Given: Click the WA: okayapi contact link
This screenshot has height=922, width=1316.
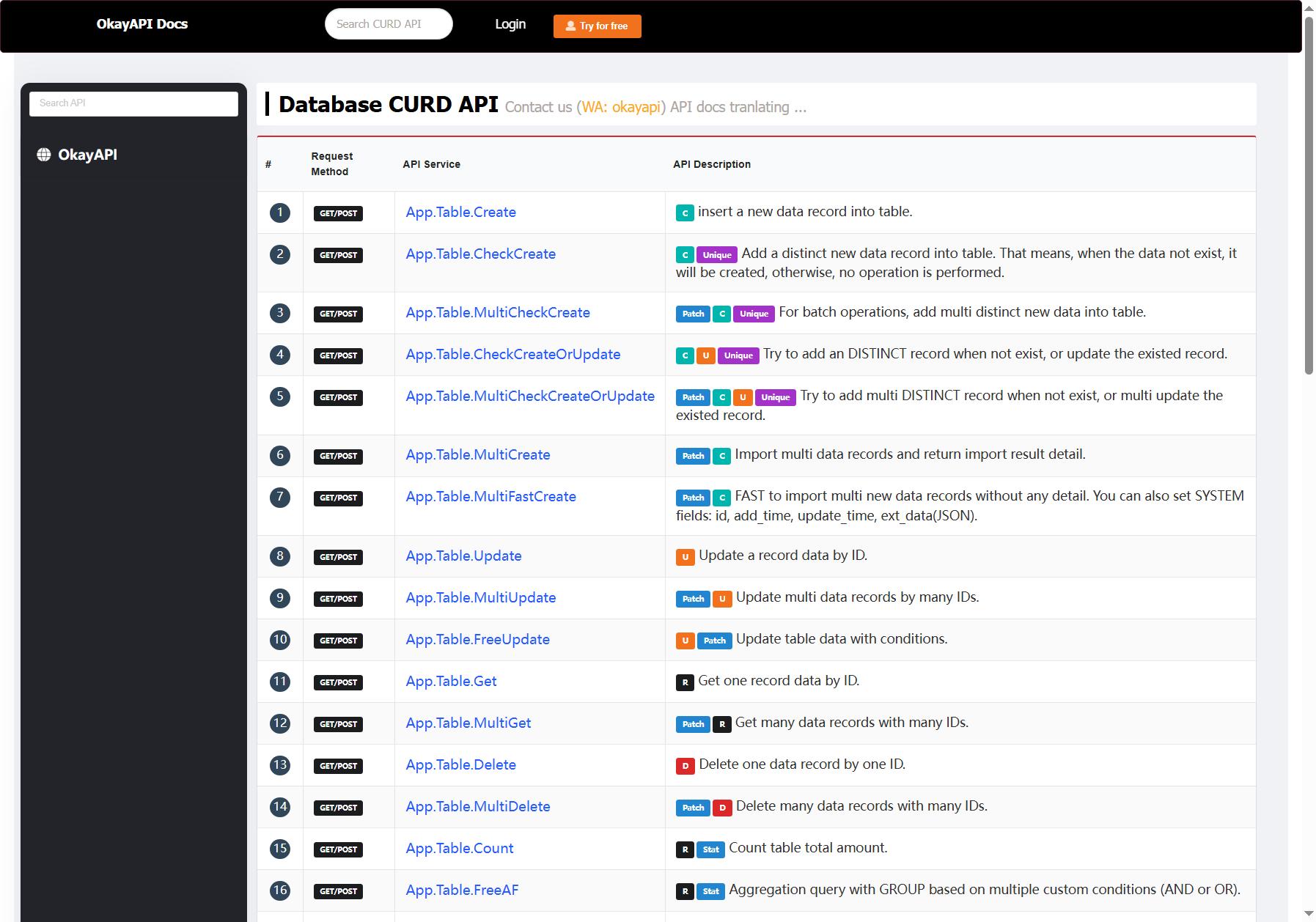Looking at the screenshot, I should click(622, 107).
